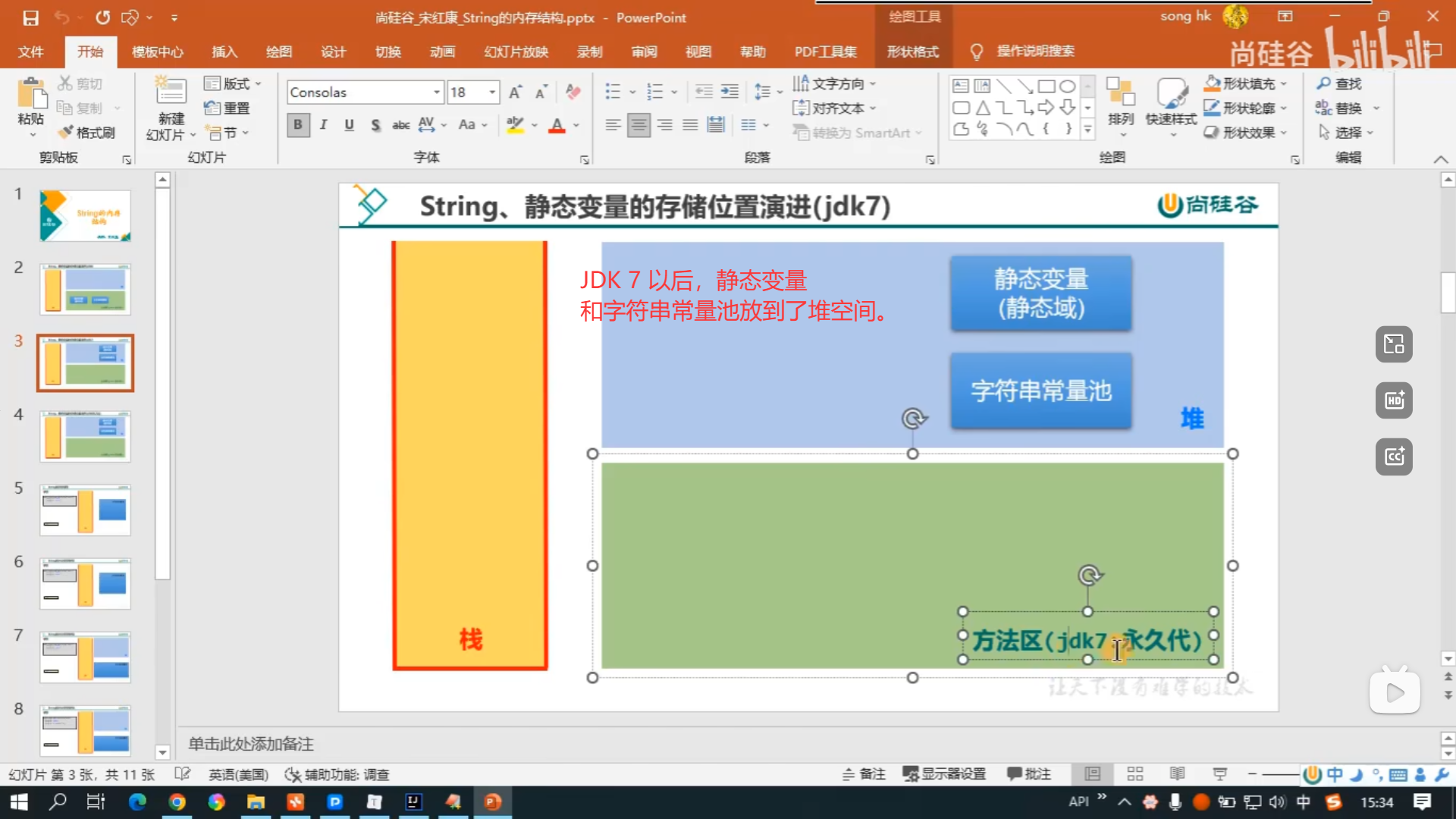Switch to the 插入 ribbon tab
The image size is (1456, 819).
[x=224, y=52]
